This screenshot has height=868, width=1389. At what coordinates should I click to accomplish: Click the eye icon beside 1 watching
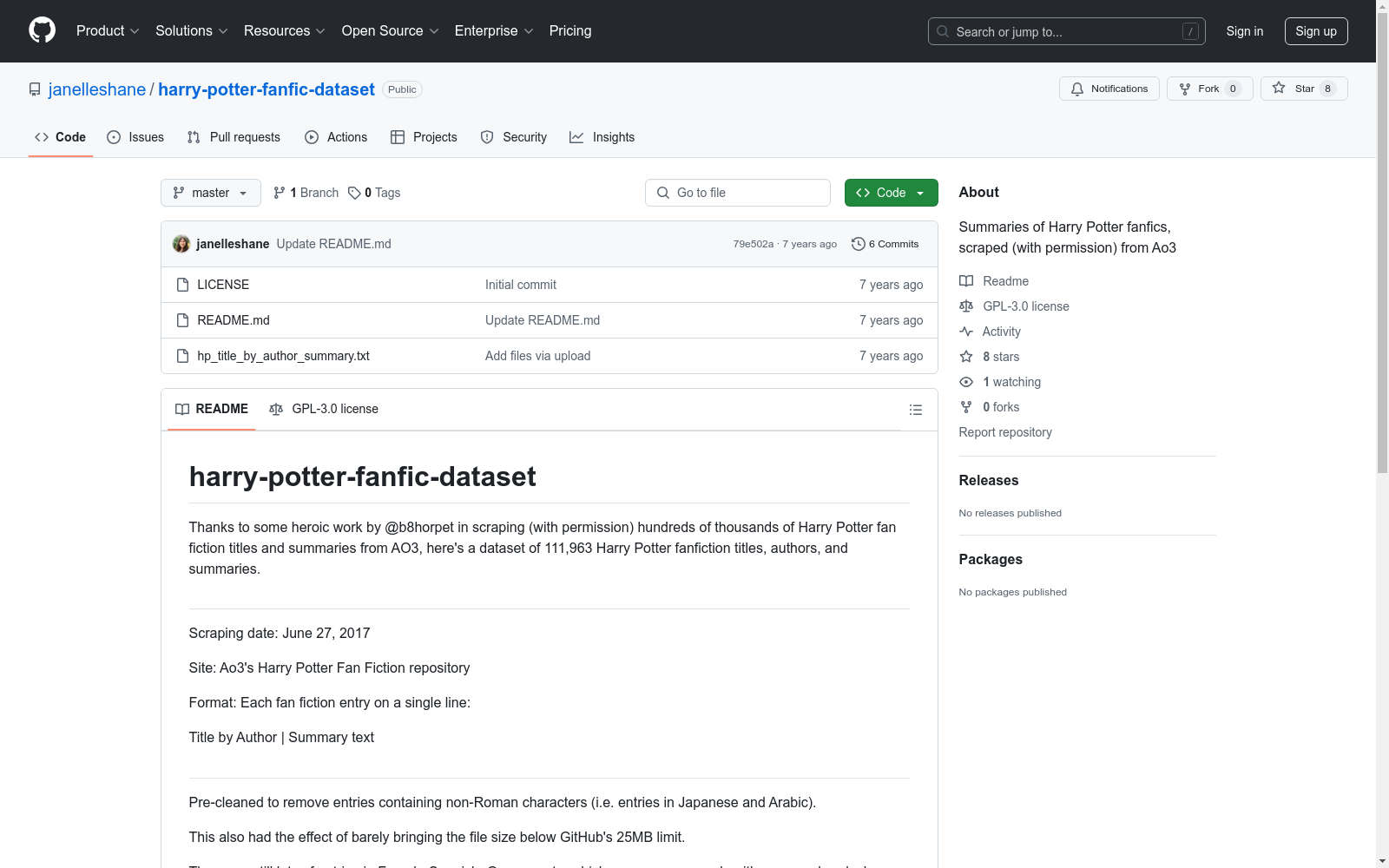point(966,382)
